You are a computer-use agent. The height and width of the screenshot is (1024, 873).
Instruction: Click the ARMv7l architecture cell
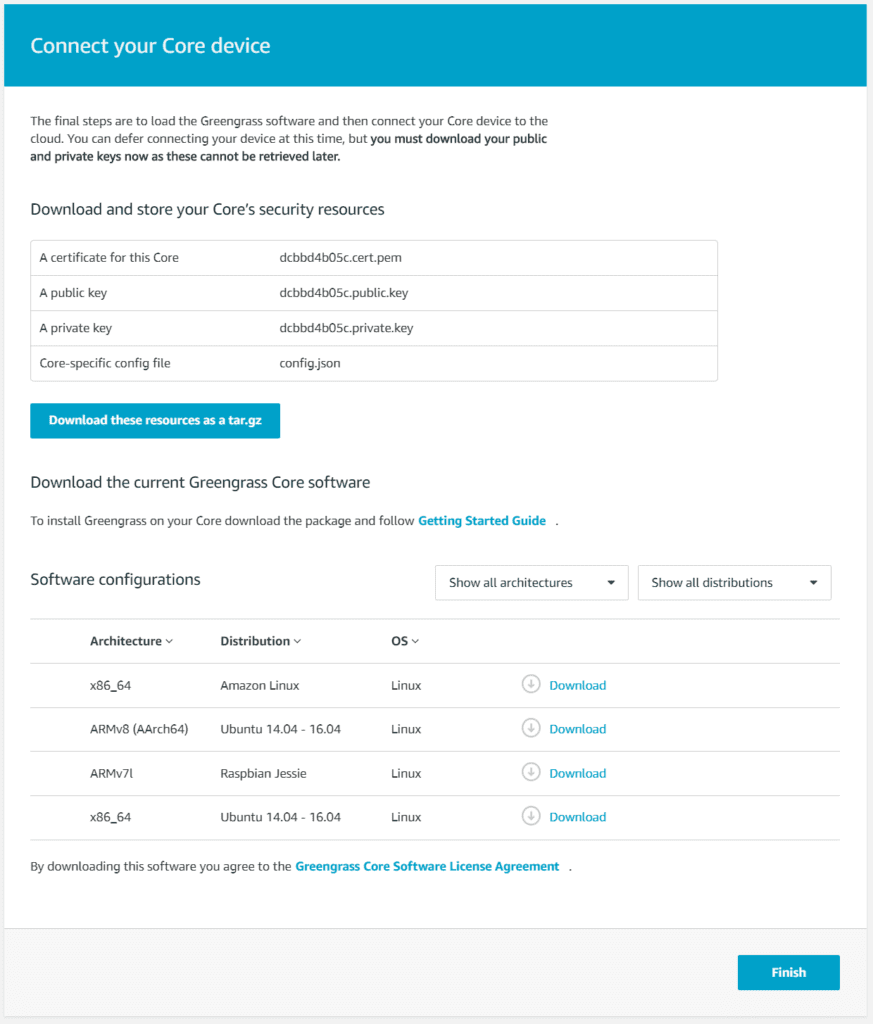(x=111, y=773)
